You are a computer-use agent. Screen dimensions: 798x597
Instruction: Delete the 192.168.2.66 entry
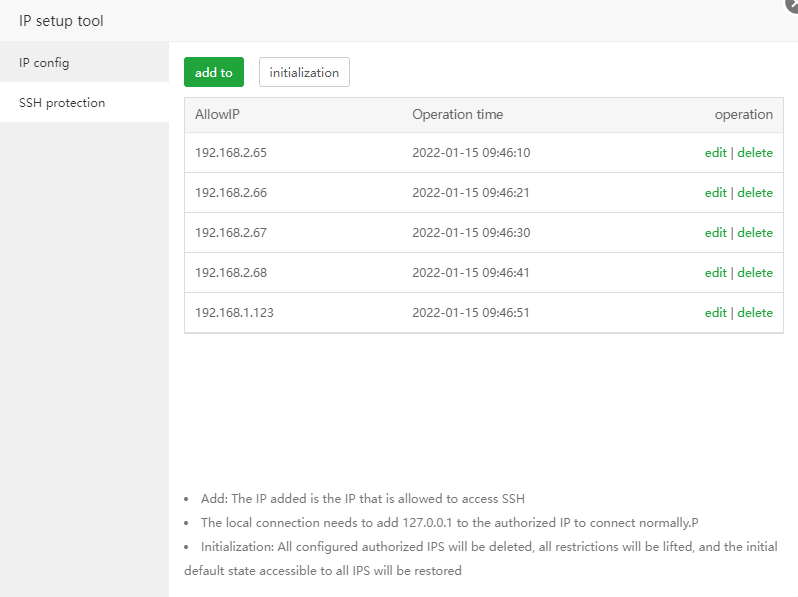point(755,193)
